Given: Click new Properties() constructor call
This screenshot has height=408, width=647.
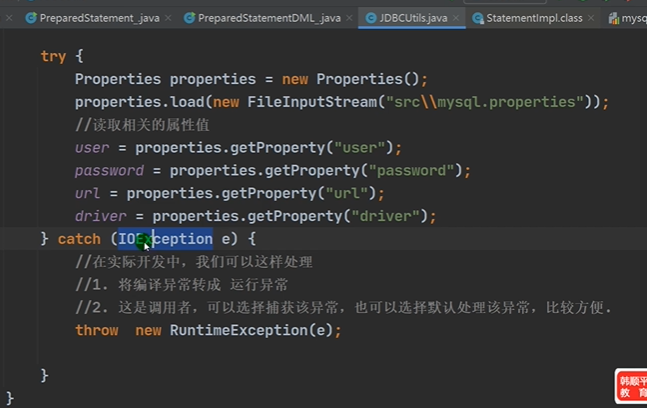Looking at the screenshot, I should click(x=351, y=79).
